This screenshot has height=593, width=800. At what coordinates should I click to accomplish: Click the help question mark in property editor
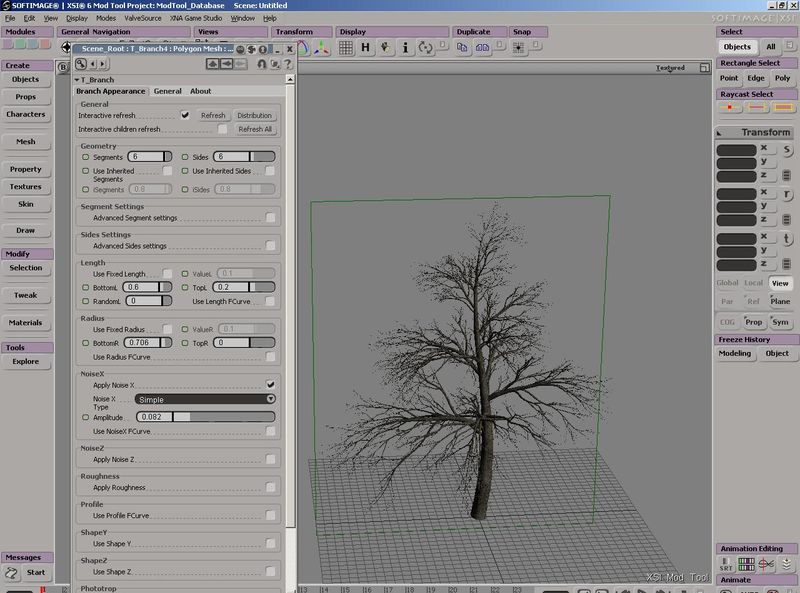click(289, 63)
